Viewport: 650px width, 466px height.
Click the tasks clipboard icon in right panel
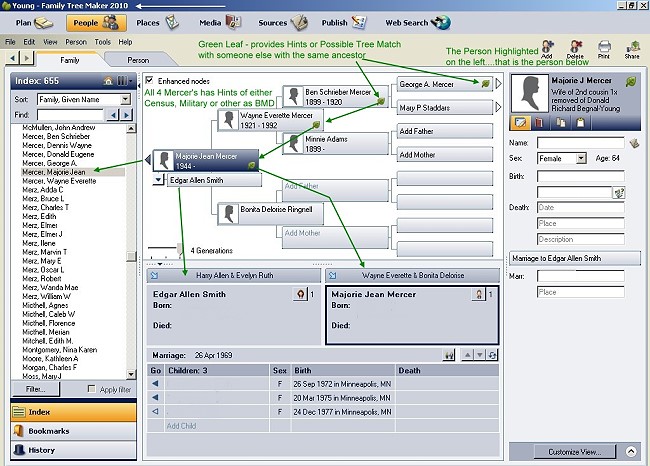580,122
